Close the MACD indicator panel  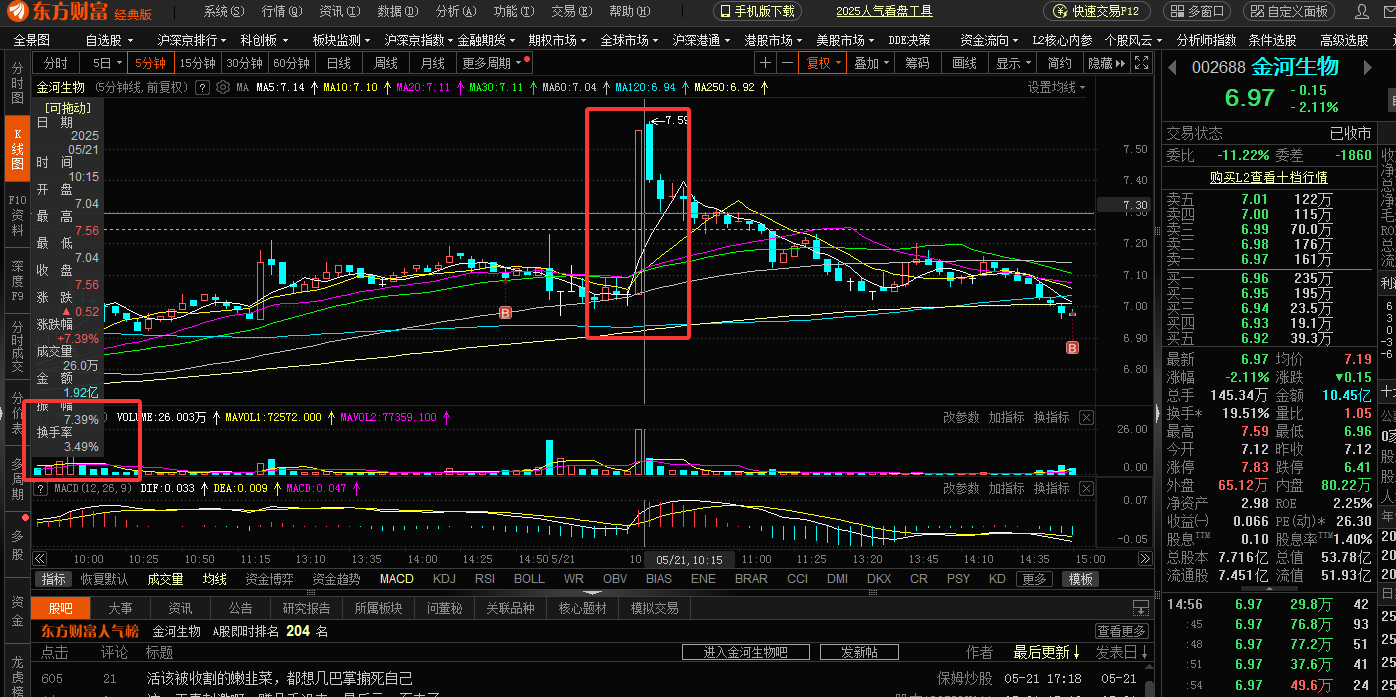(x=1086, y=488)
